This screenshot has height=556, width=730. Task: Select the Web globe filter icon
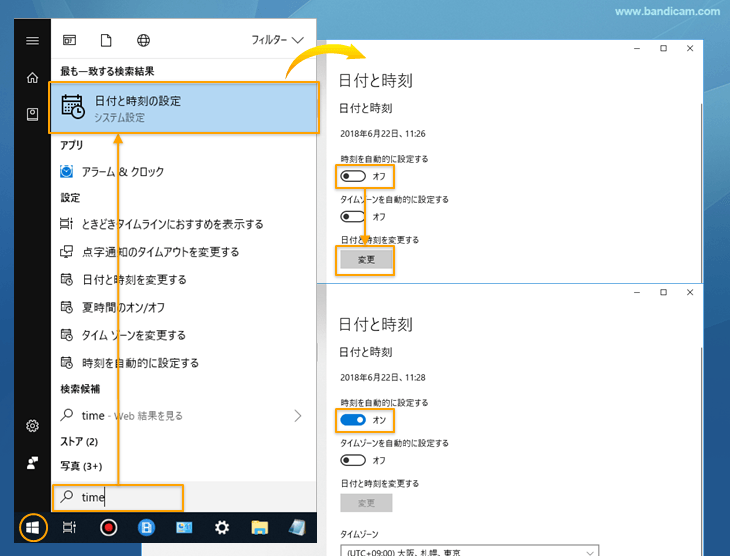tap(144, 41)
